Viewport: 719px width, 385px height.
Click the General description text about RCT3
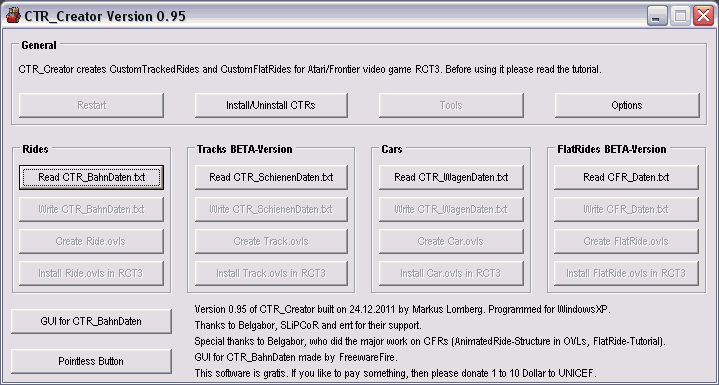tap(310, 70)
